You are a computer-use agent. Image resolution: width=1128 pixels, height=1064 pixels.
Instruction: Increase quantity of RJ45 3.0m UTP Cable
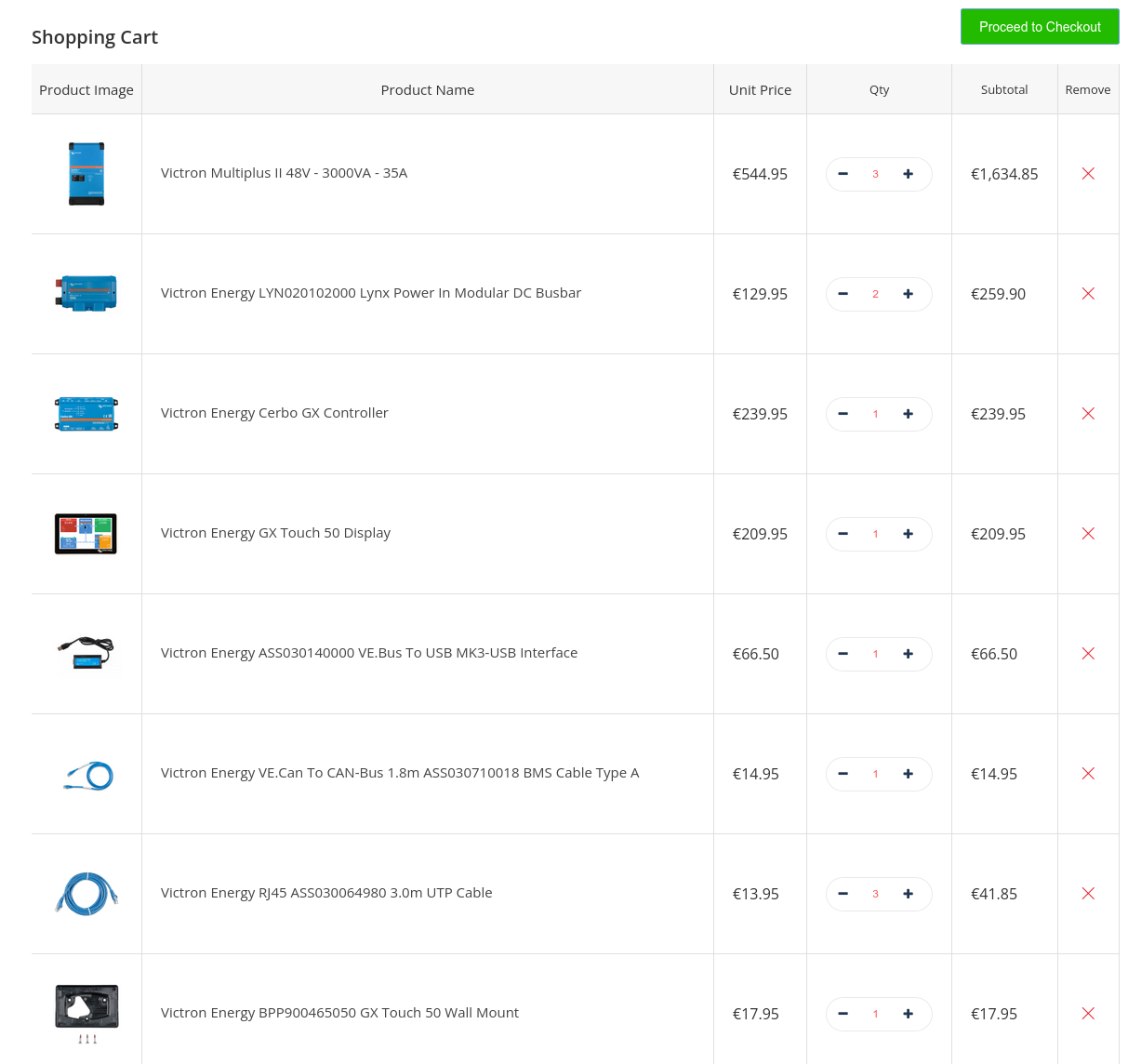click(908, 894)
